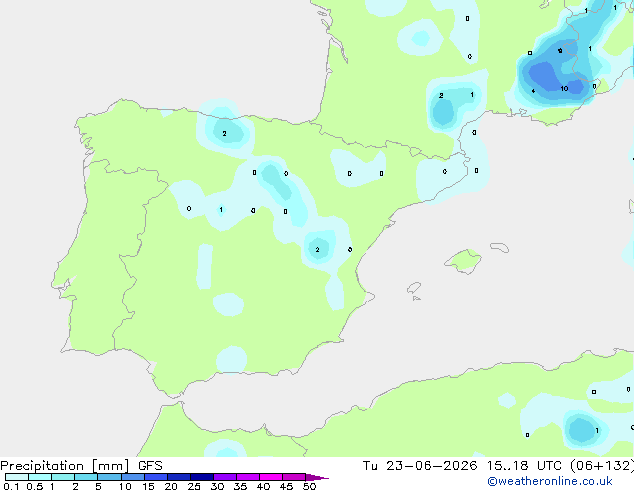The image size is (634, 490).
Task: Click the 0.1–0.5 mm legend color swatch
Action: (x=17, y=477)
